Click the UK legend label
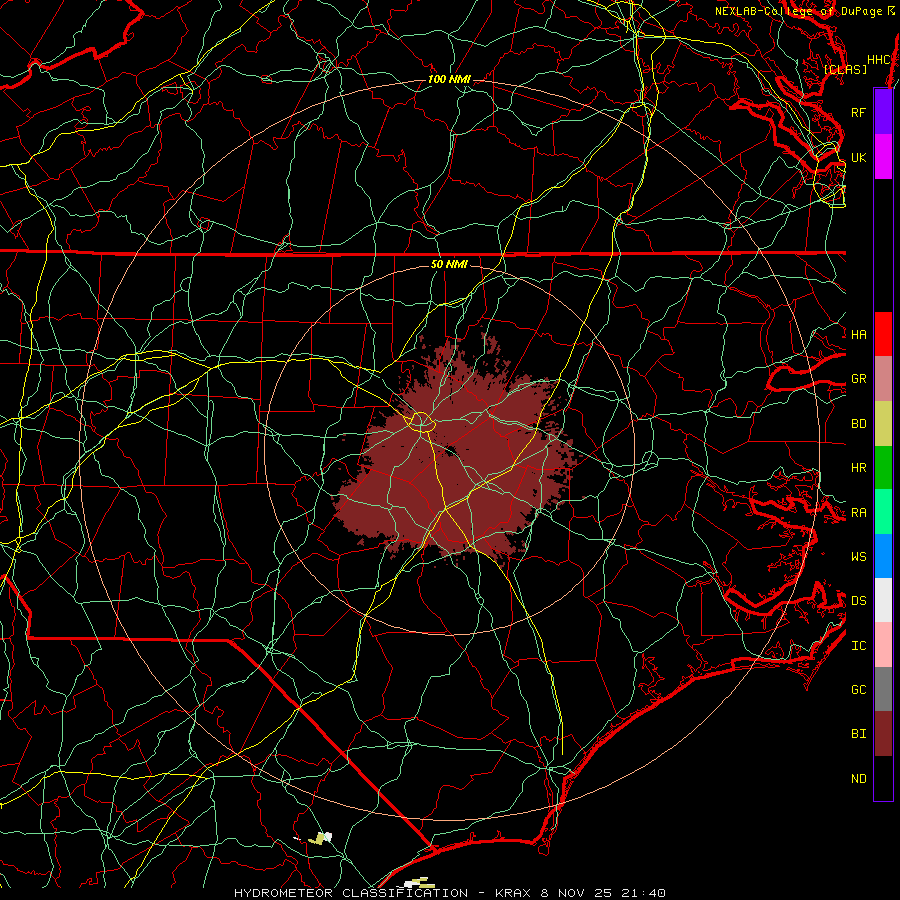900x900 pixels. tap(859, 158)
